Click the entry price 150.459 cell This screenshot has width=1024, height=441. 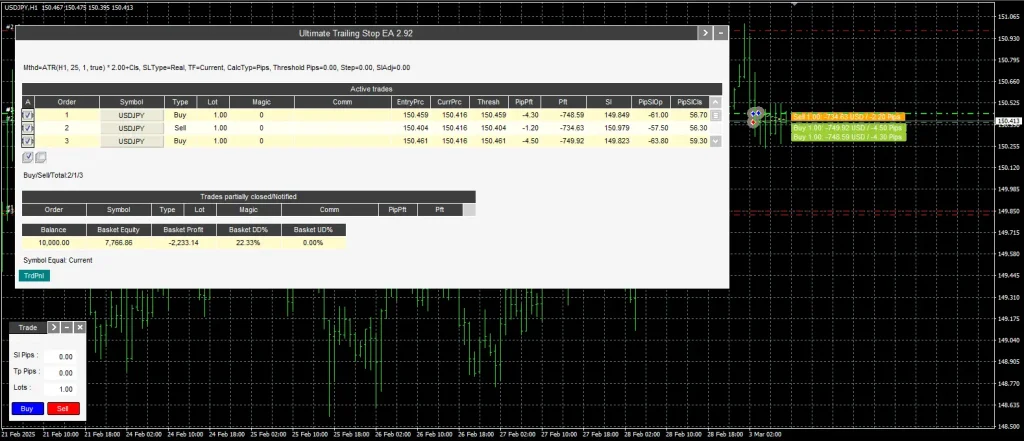(413, 115)
